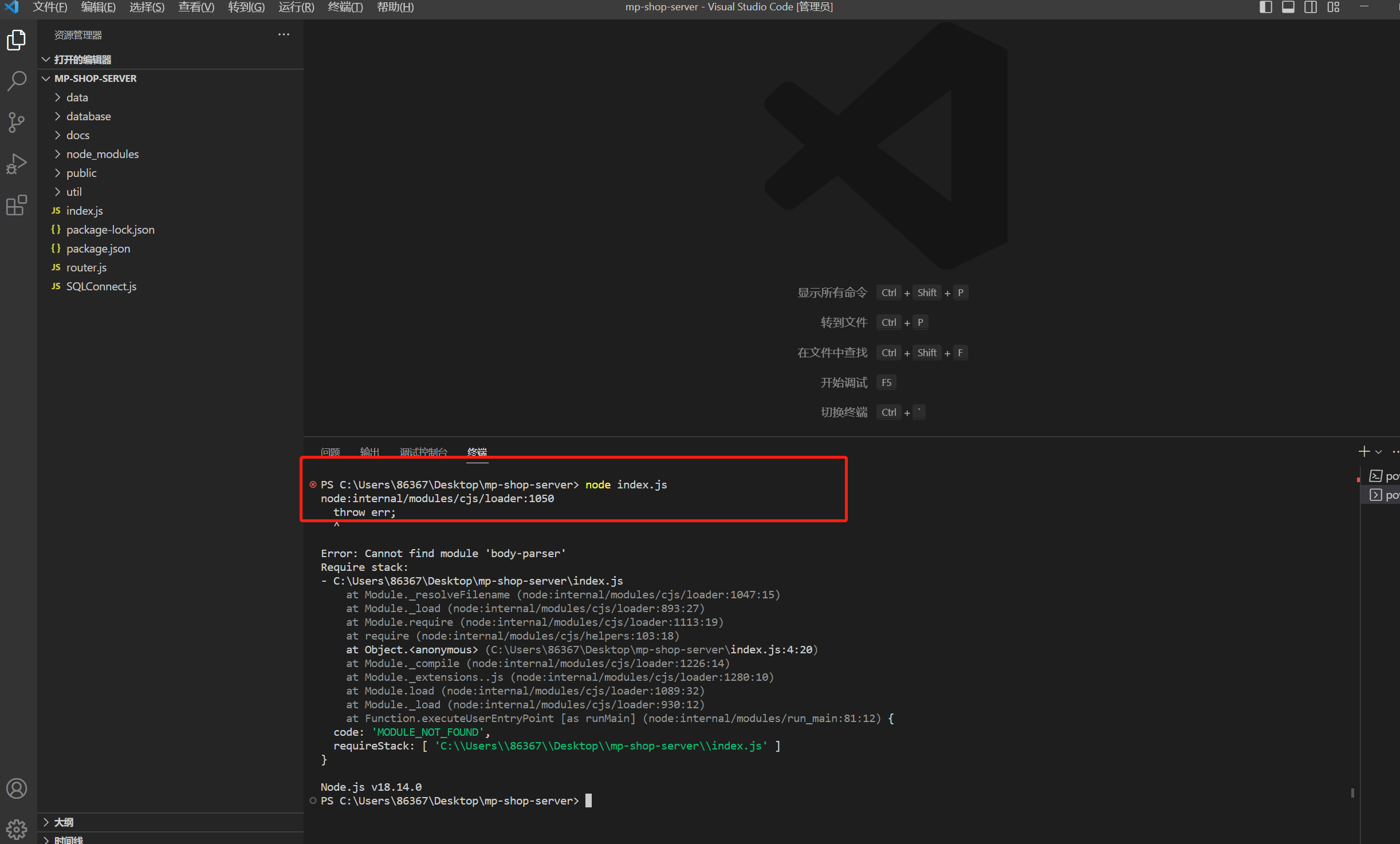Collapse the 打开的编辑器 section

pyautogui.click(x=46, y=60)
